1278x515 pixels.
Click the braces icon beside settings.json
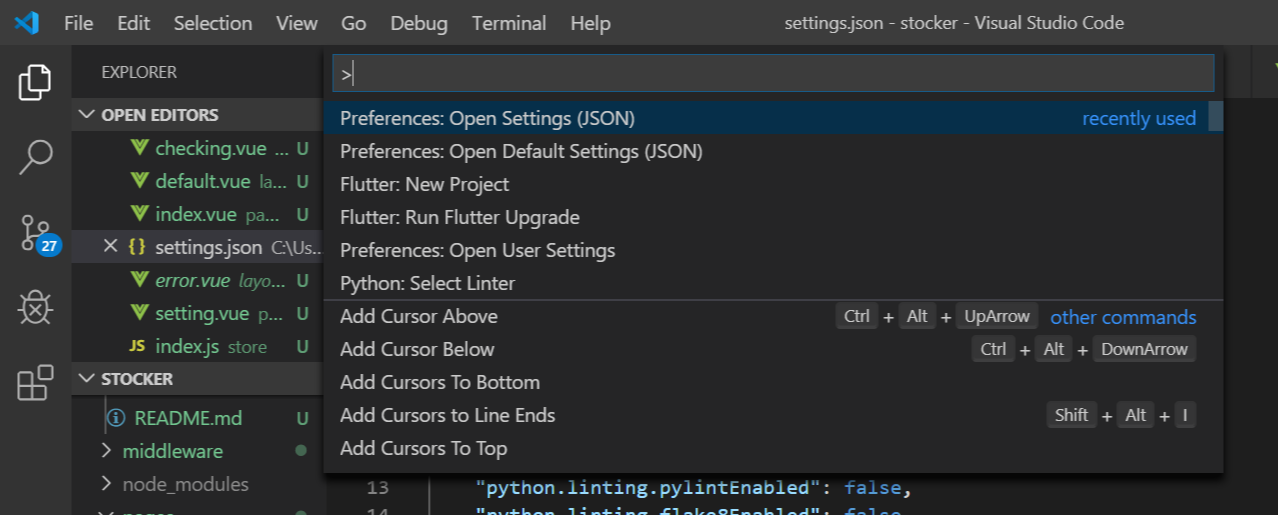click(138, 247)
